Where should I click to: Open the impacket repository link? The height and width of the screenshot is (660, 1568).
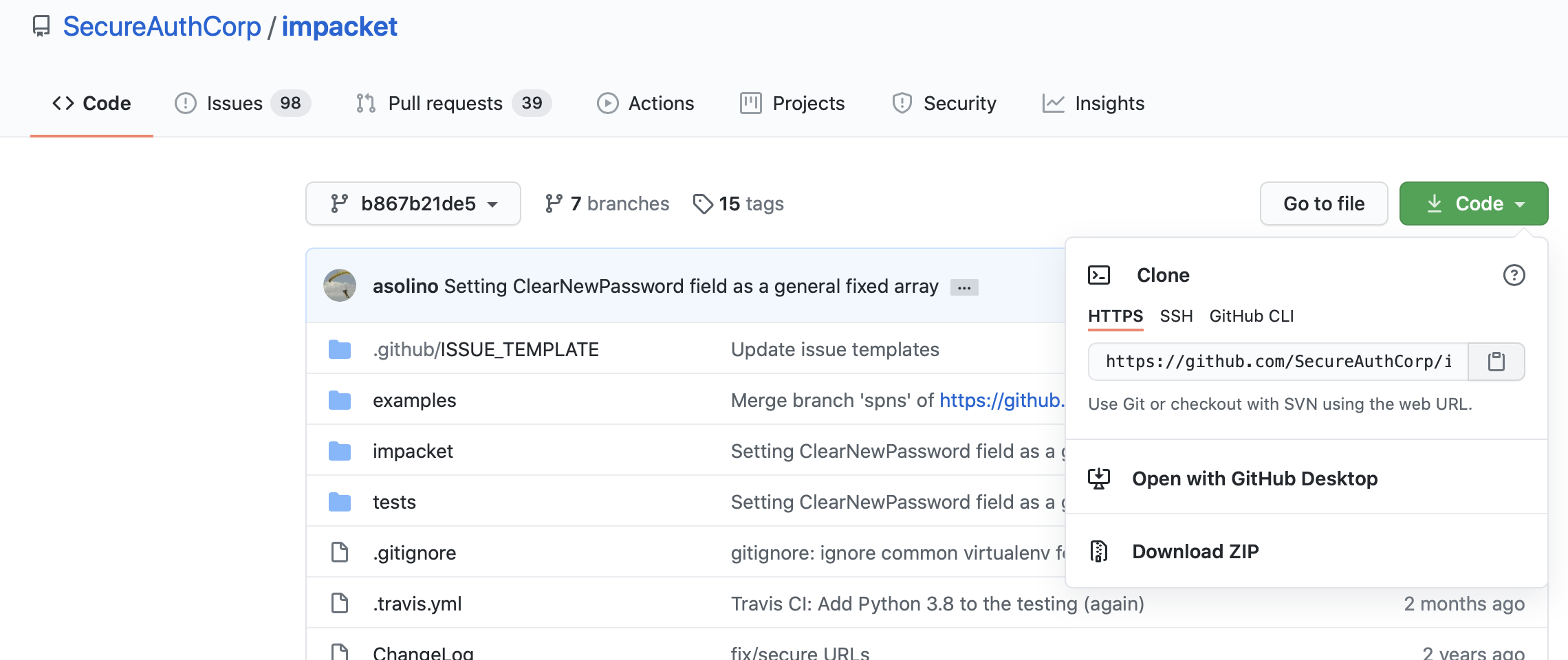pos(339,27)
